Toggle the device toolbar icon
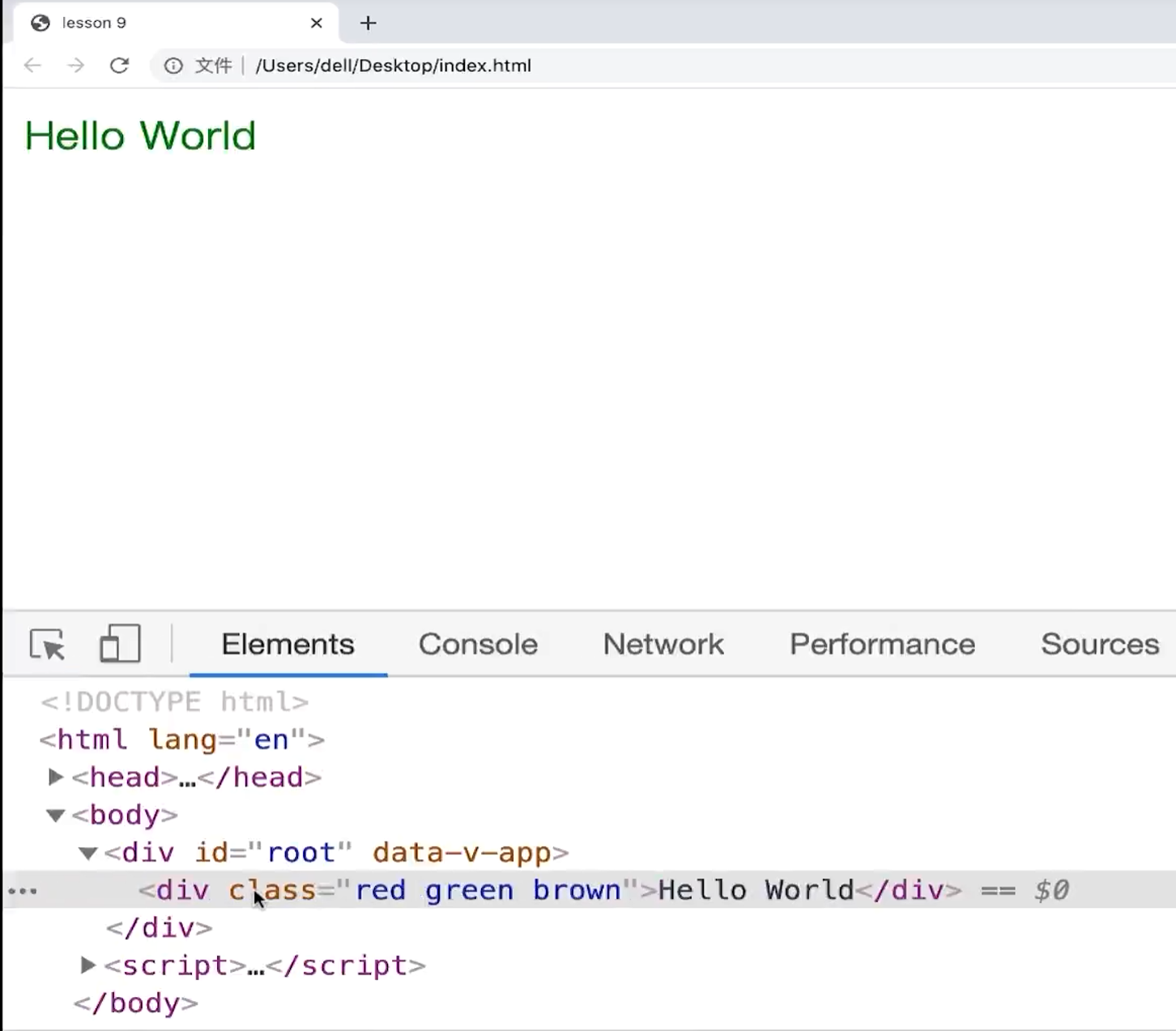This screenshot has height=1031, width=1176. pos(120,644)
